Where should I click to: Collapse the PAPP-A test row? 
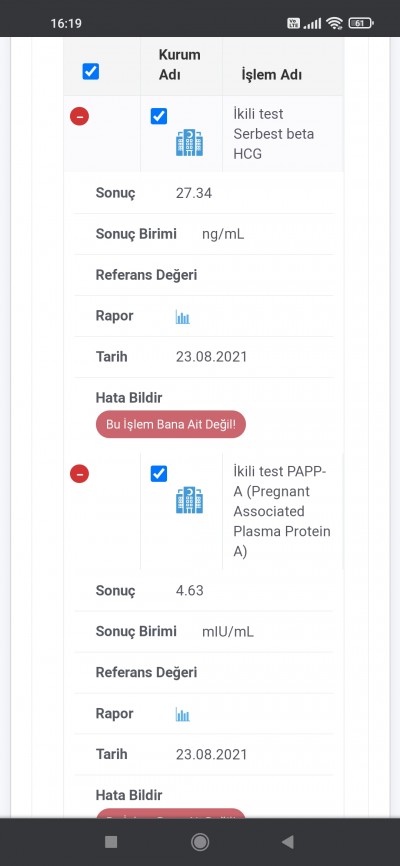coord(80,474)
